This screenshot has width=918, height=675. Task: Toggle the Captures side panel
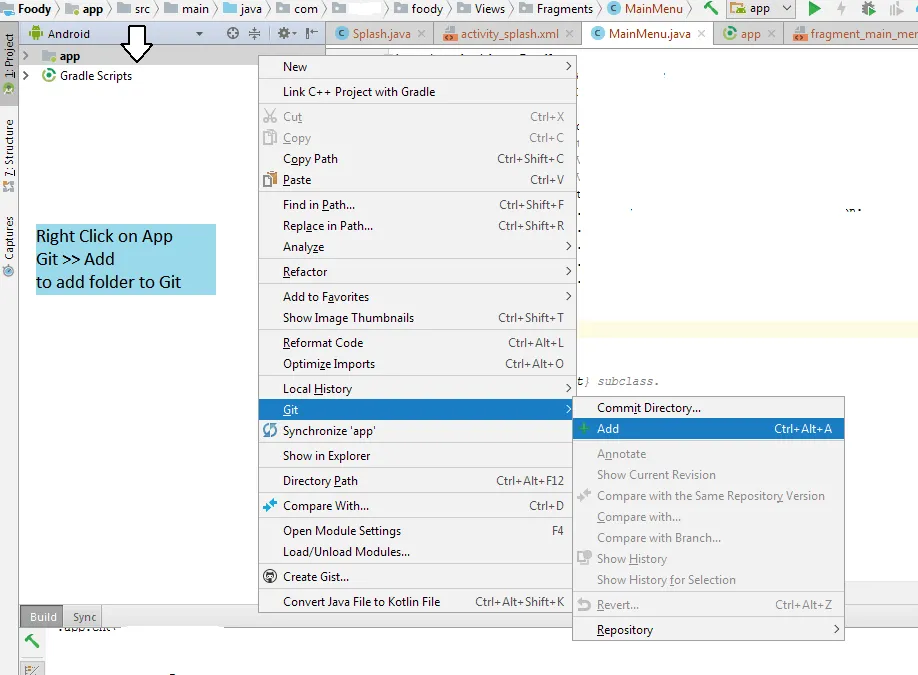[9, 246]
